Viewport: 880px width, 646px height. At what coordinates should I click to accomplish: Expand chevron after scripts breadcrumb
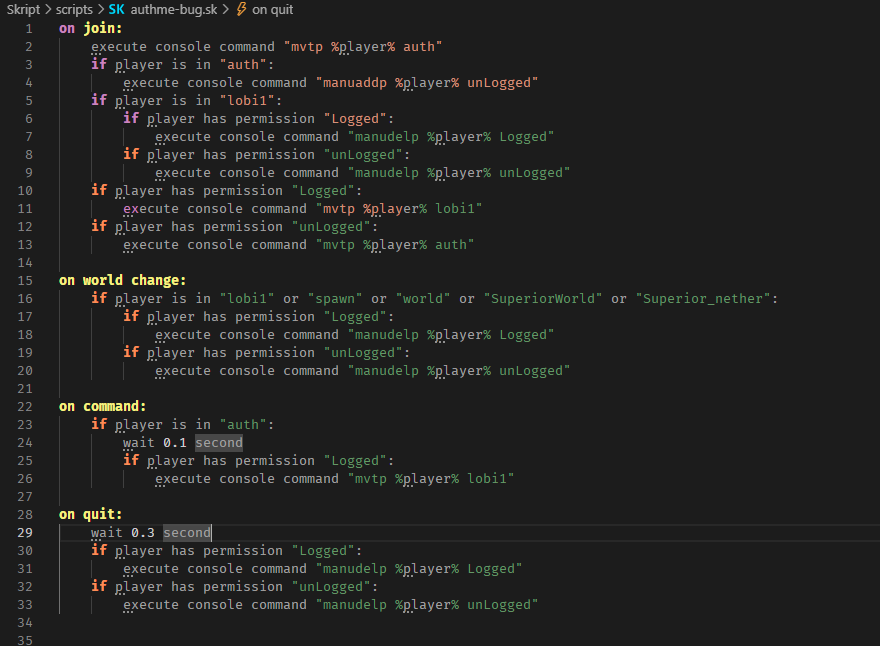pos(100,10)
